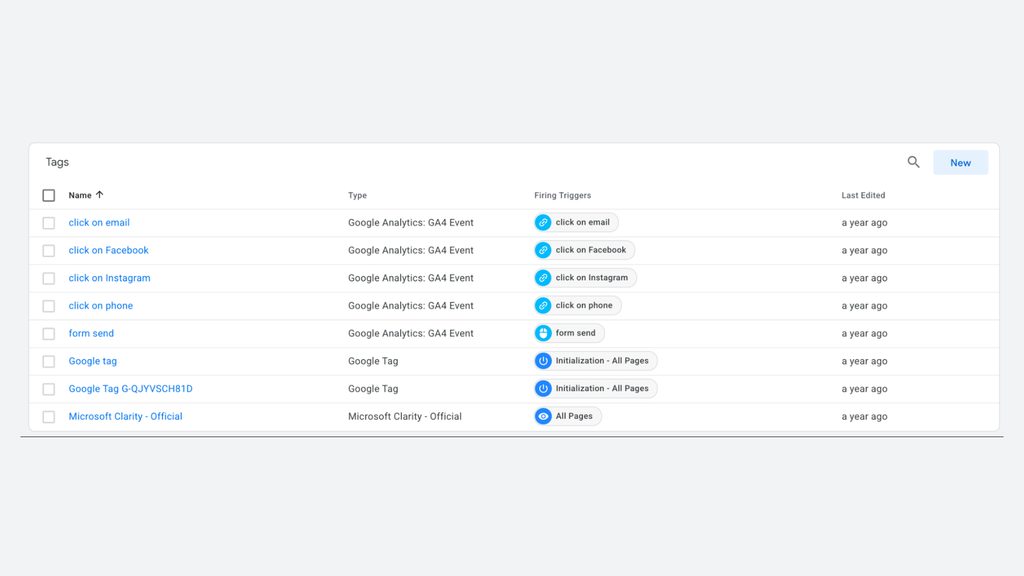
Task: Select Type text in the click on email row
Action: pos(411,223)
